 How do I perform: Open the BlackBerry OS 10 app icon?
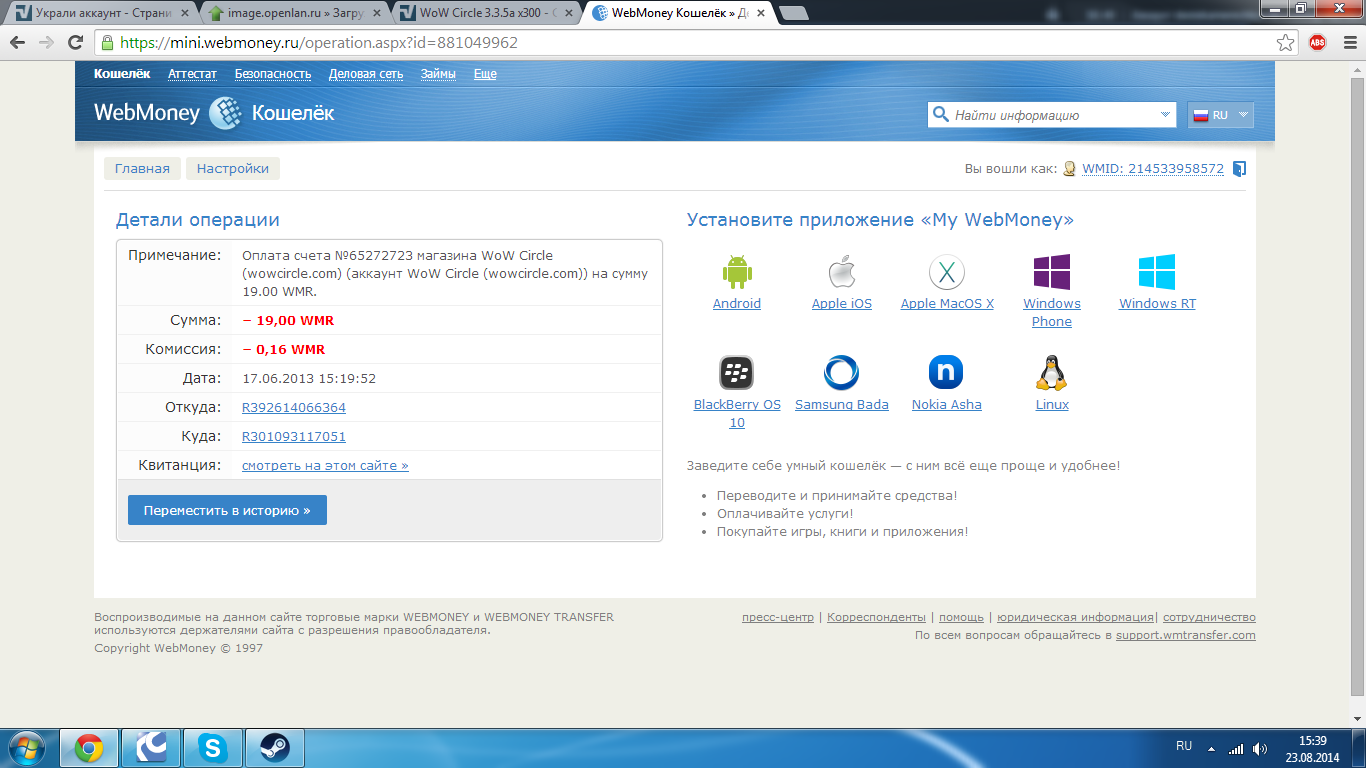(x=736, y=373)
